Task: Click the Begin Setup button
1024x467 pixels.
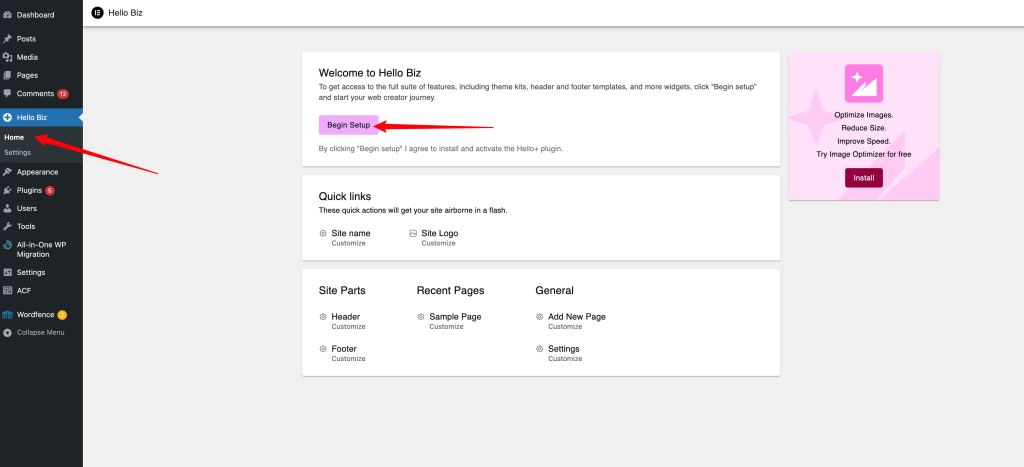Action: click(x=349, y=125)
